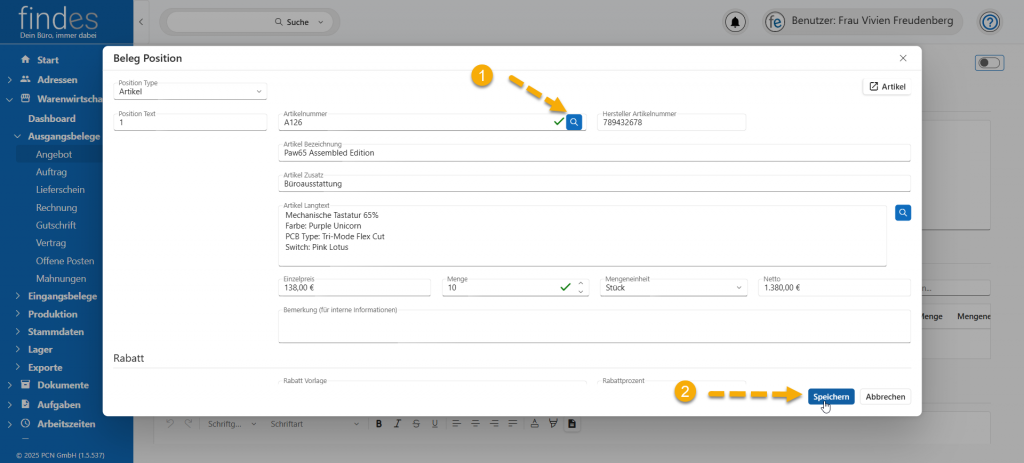The width and height of the screenshot is (1024, 463).
Task: Open Rechnung in the sidebar
Action: (x=56, y=207)
